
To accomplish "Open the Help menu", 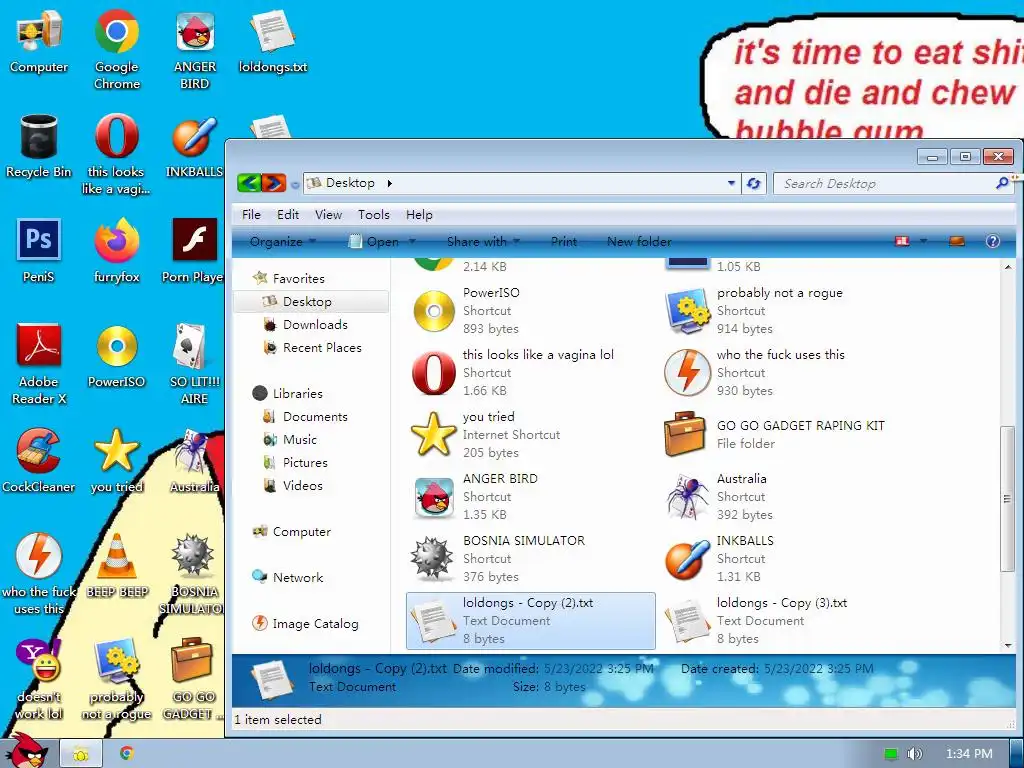I will (419, 214).
